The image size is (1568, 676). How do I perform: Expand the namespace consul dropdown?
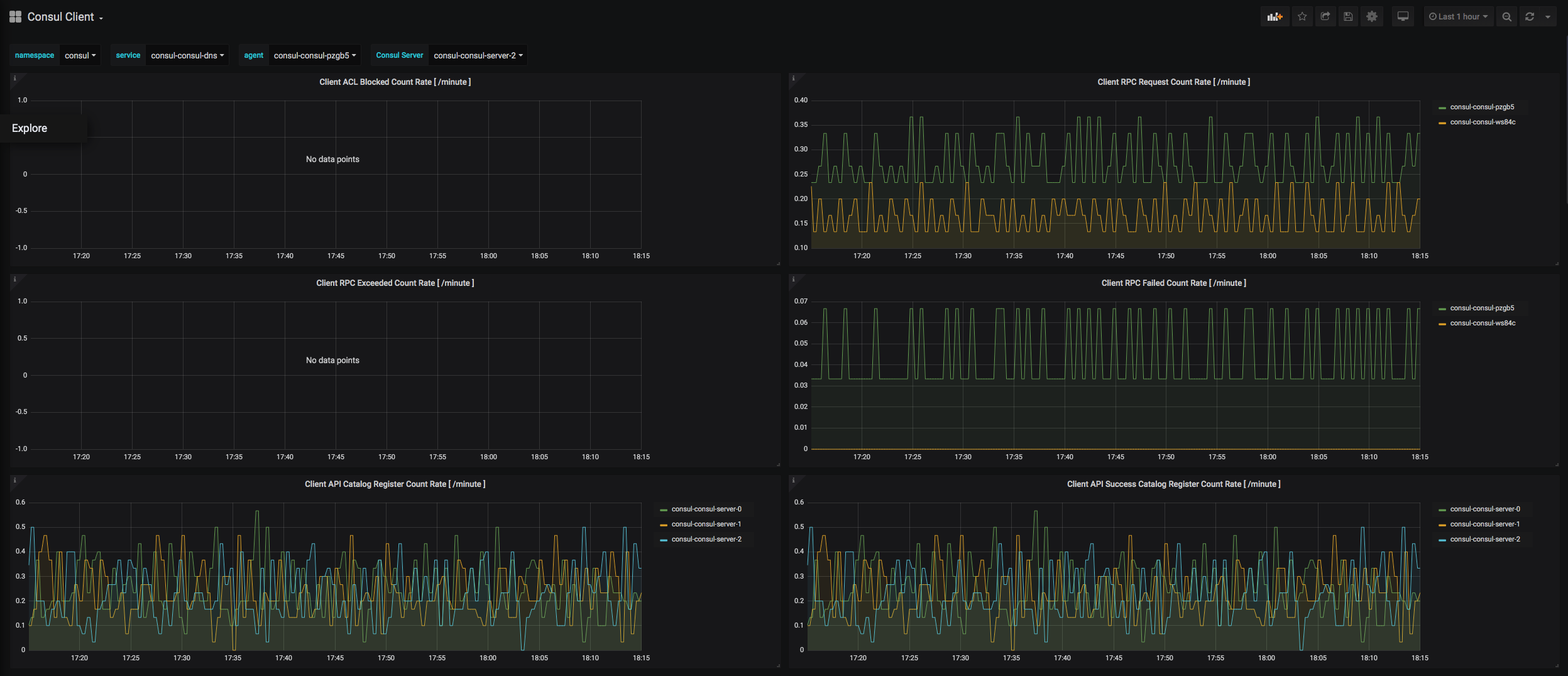80,55
